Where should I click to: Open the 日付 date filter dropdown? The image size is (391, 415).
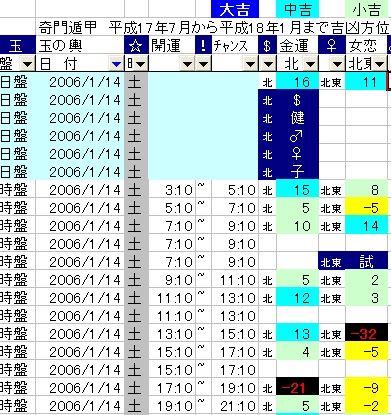point(116,63)
